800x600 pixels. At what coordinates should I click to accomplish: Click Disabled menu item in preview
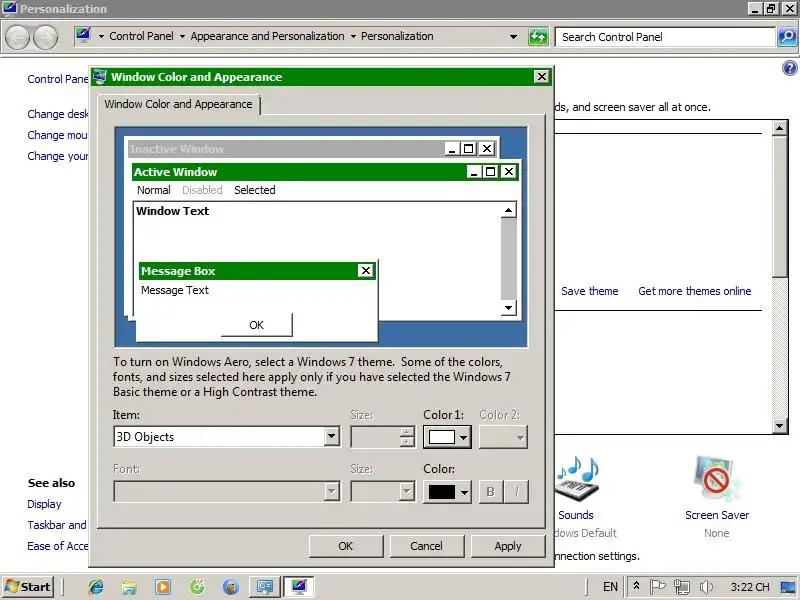202,190
